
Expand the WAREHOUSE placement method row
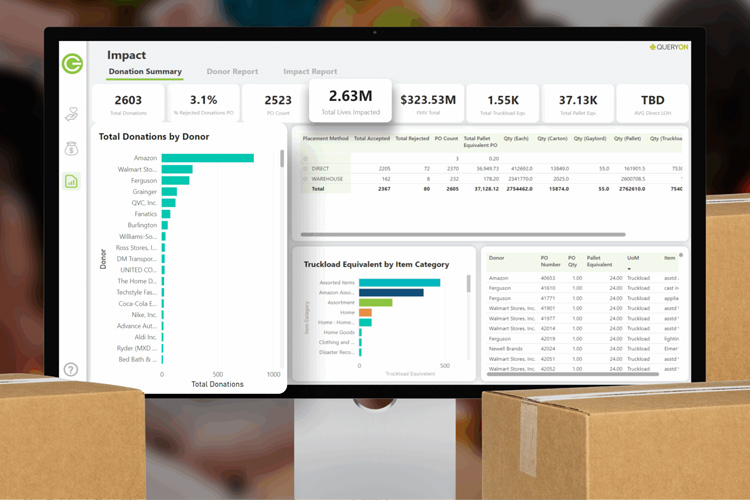coord(305,179)
